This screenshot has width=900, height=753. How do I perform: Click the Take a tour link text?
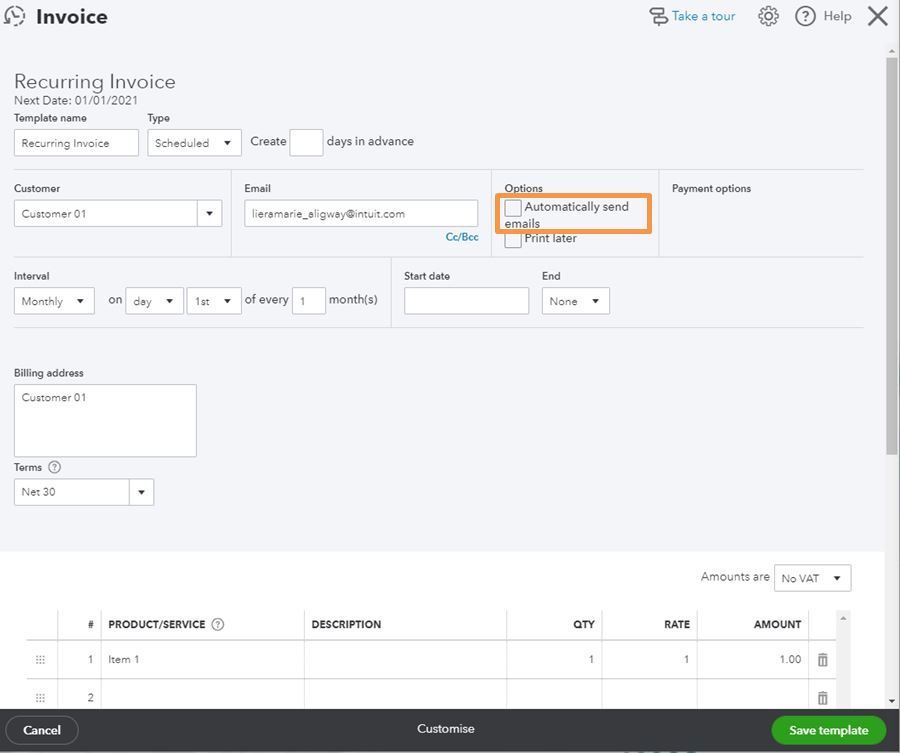pyautogui.click(x=703, y=16)
